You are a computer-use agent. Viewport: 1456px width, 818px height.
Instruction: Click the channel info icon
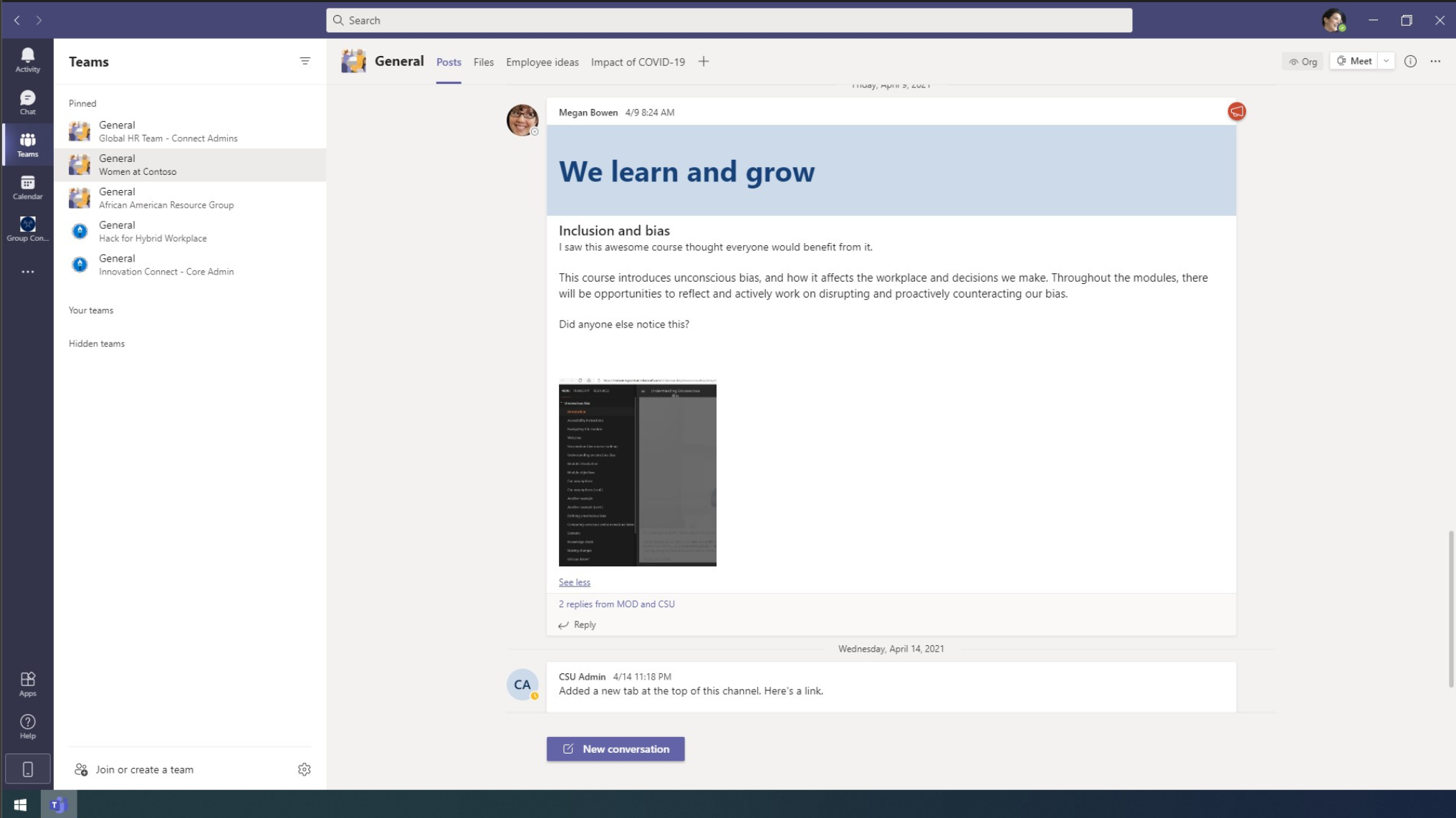[1410, 61]
